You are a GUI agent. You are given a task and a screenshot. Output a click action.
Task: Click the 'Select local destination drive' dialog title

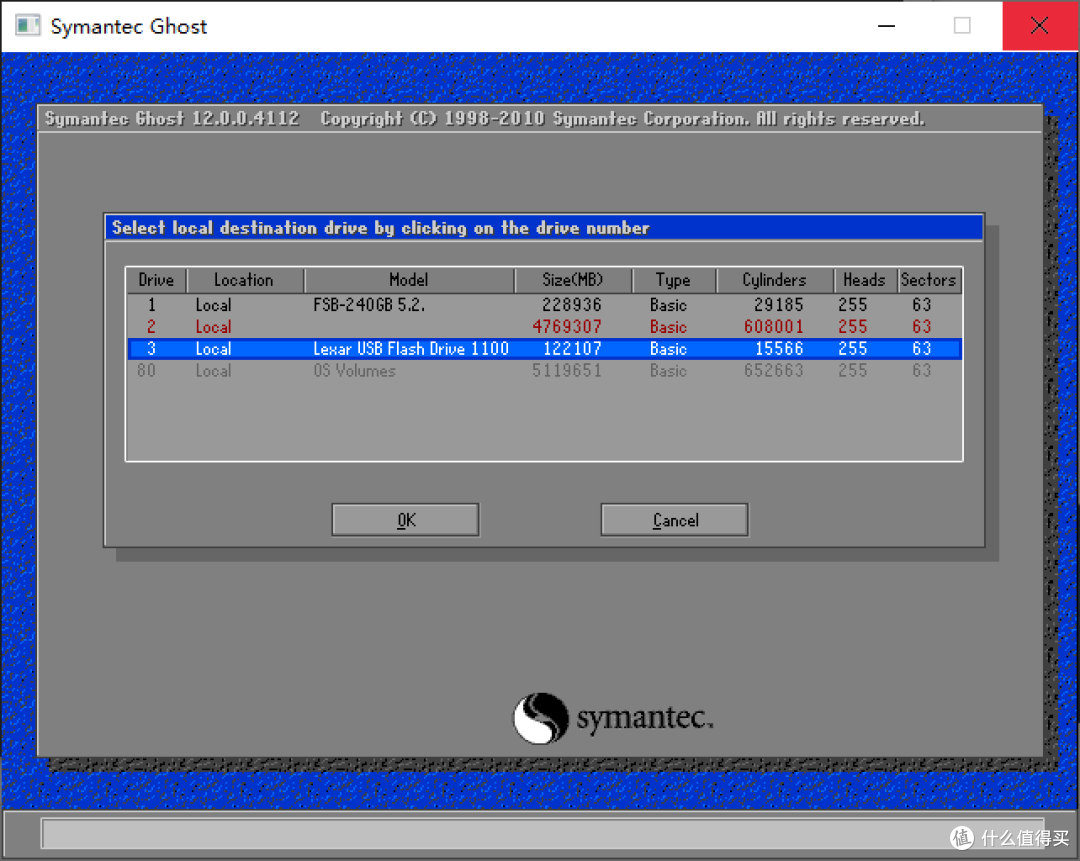(380, 228)
